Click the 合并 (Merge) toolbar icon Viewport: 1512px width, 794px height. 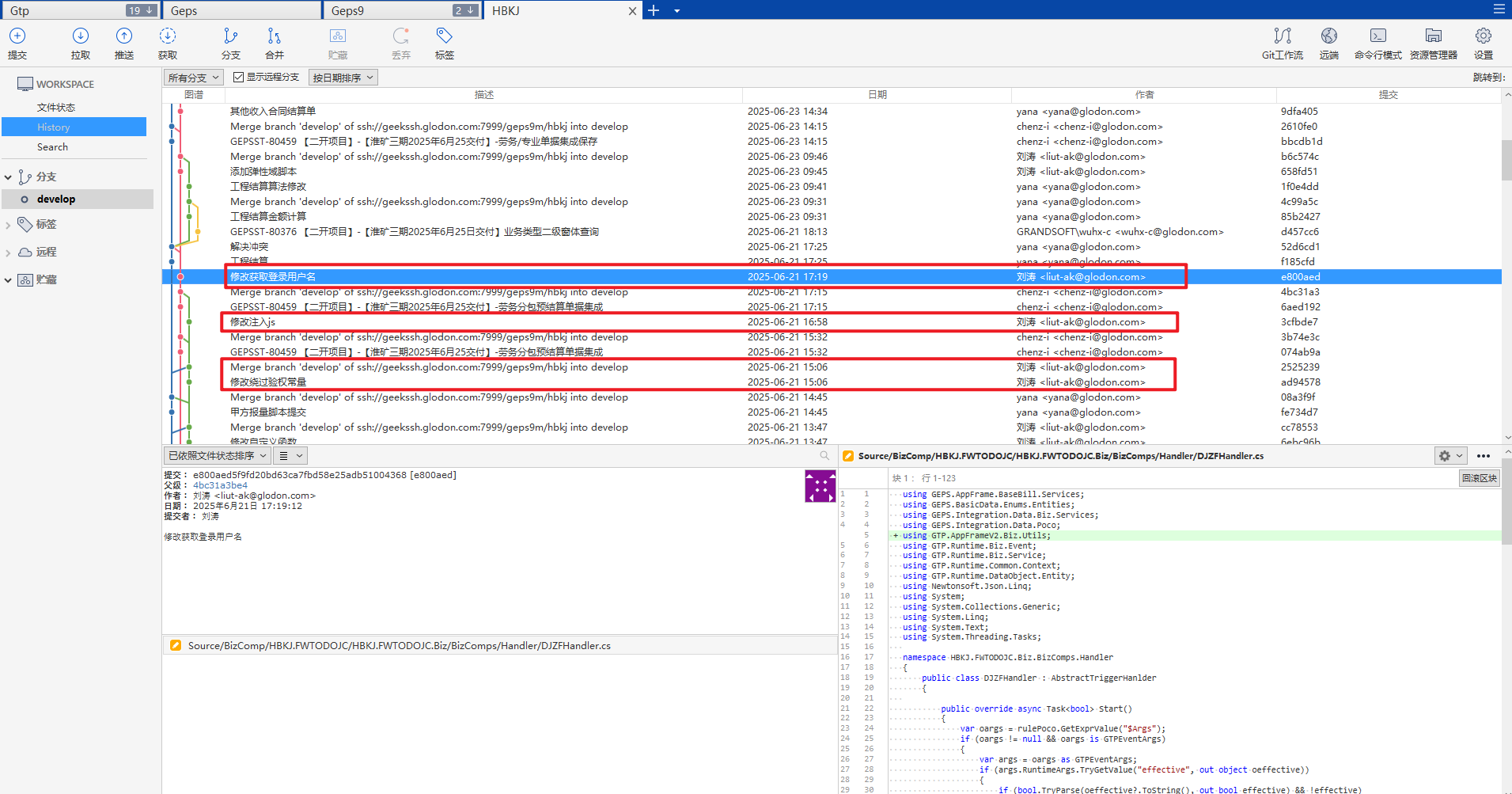[274, 36]
